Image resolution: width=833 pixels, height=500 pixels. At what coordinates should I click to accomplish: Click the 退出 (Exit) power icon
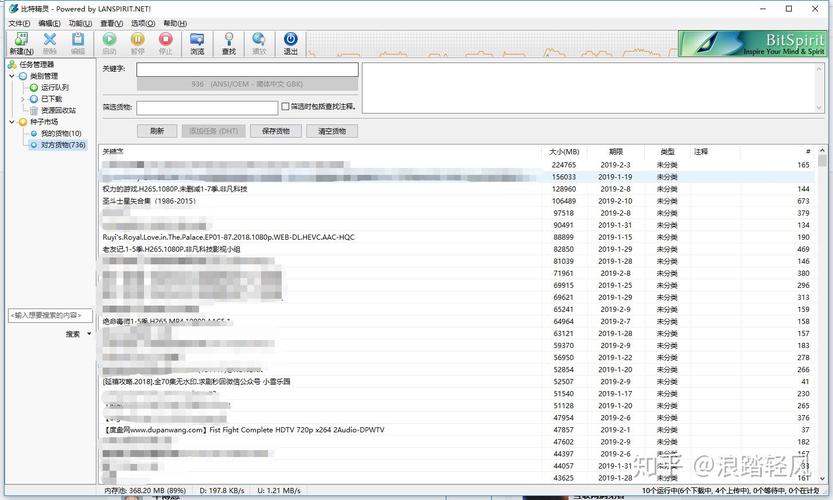coord(290,40)
